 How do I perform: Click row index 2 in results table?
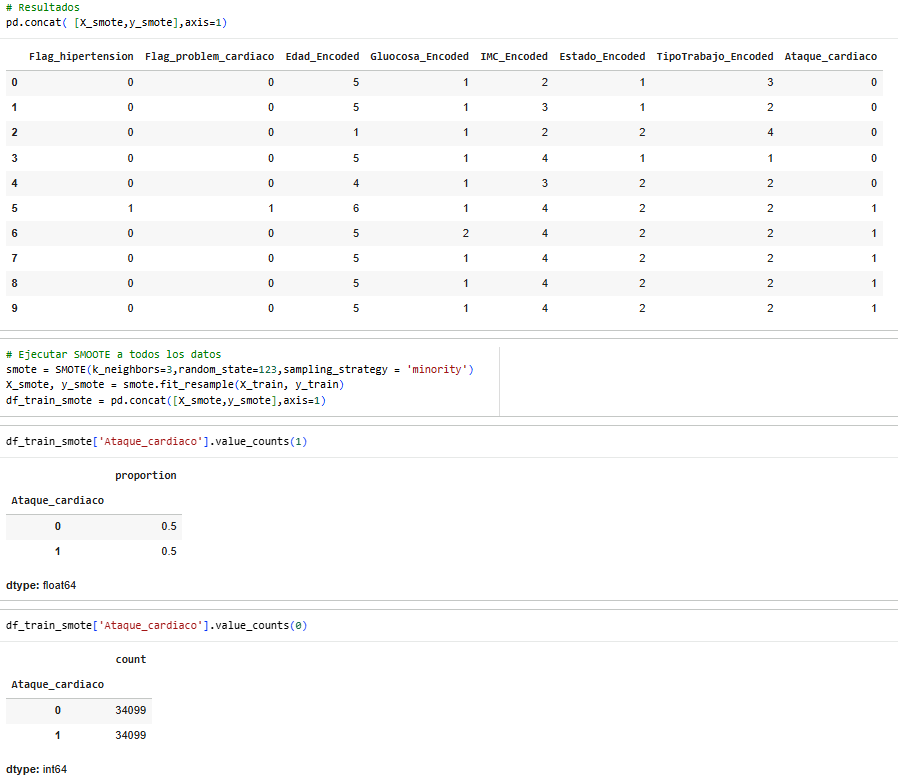[x=14, y=132]
